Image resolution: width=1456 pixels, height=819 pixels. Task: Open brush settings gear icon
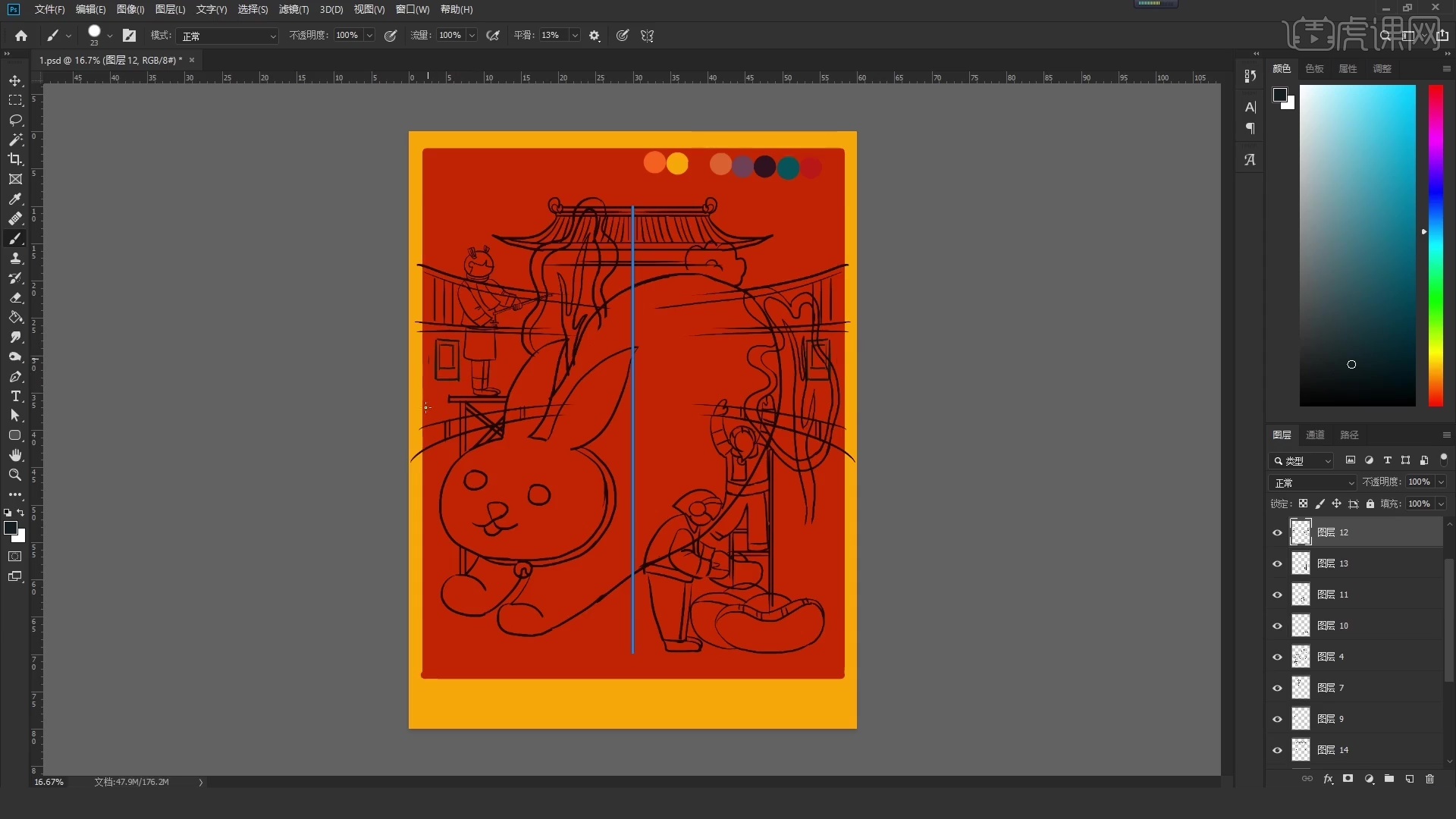click(x=595, y=36)
